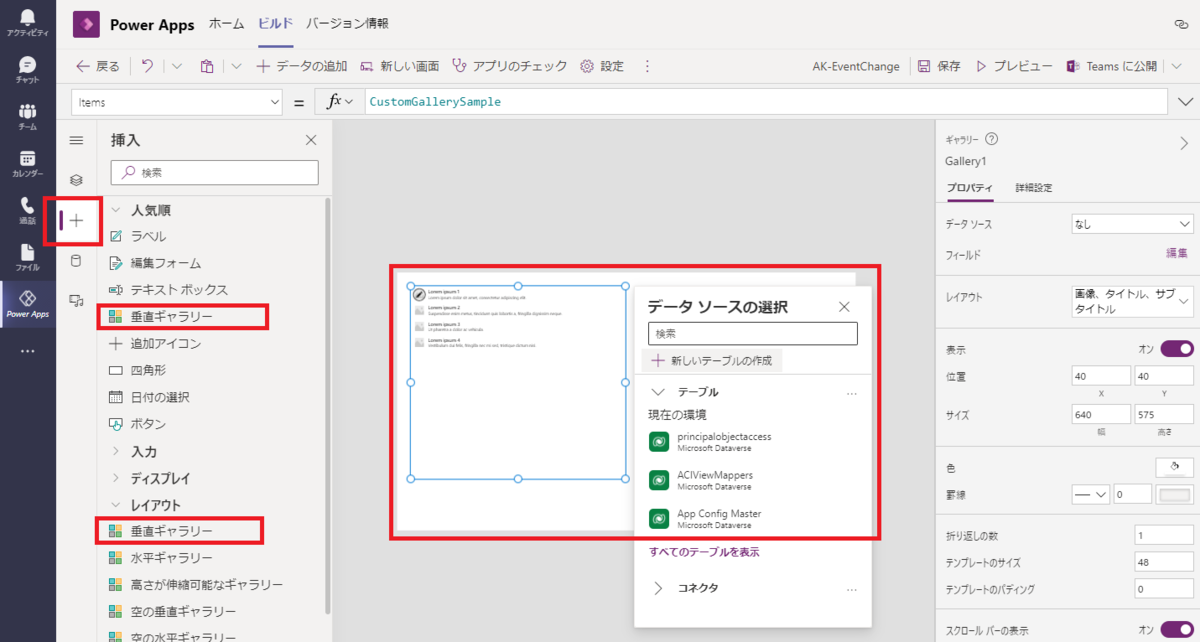The width and height of the screenshot is (1200, 642).
Task: Select the Power Apps icon in the Teams sidebar
Action: coord(27,300)
